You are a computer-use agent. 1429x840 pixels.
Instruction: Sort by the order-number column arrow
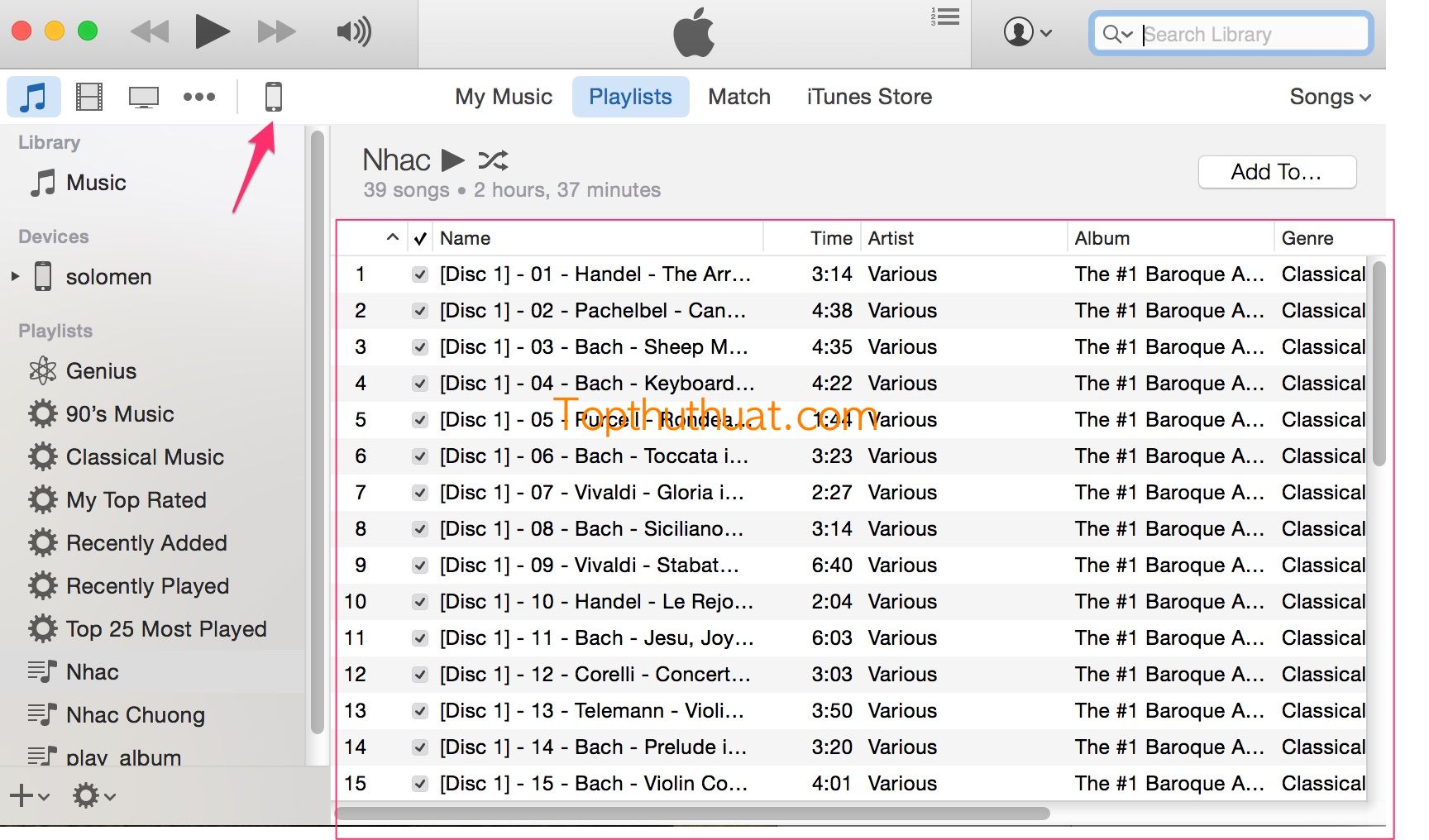coord(392,238)
